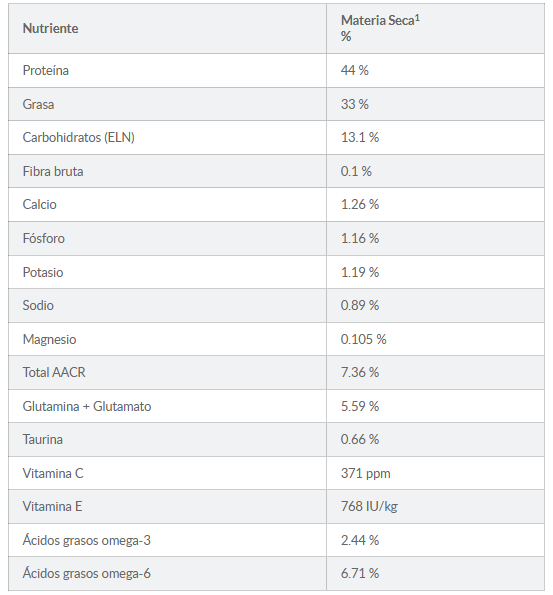553x595 pixels.
Task: Select the Potasio row label
Action: (43, 272)
